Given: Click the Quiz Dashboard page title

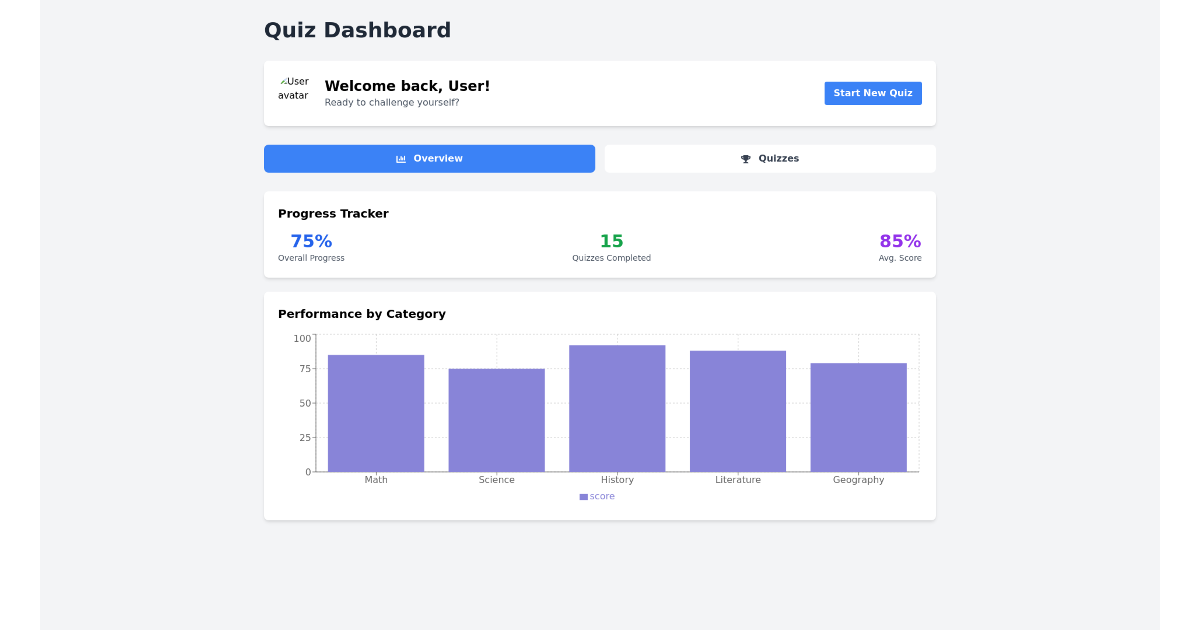Looking at the screenshot, I should pos(357,30).
